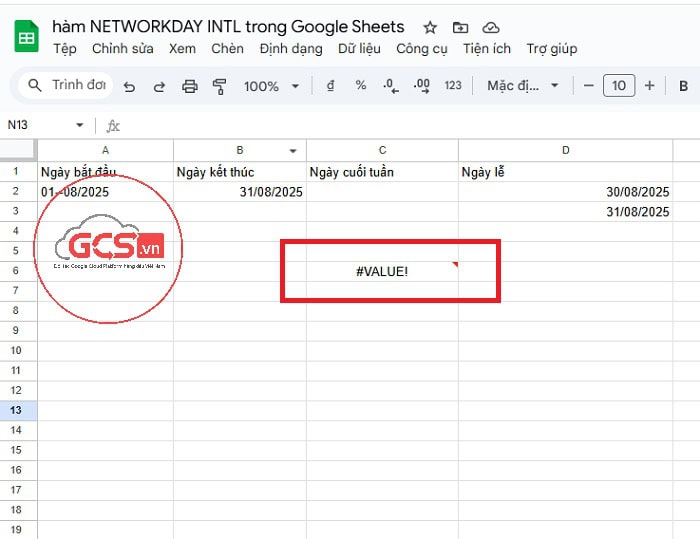The image size is (700, 539).
Task: Format as percent
Action: [x=361, y=86]
